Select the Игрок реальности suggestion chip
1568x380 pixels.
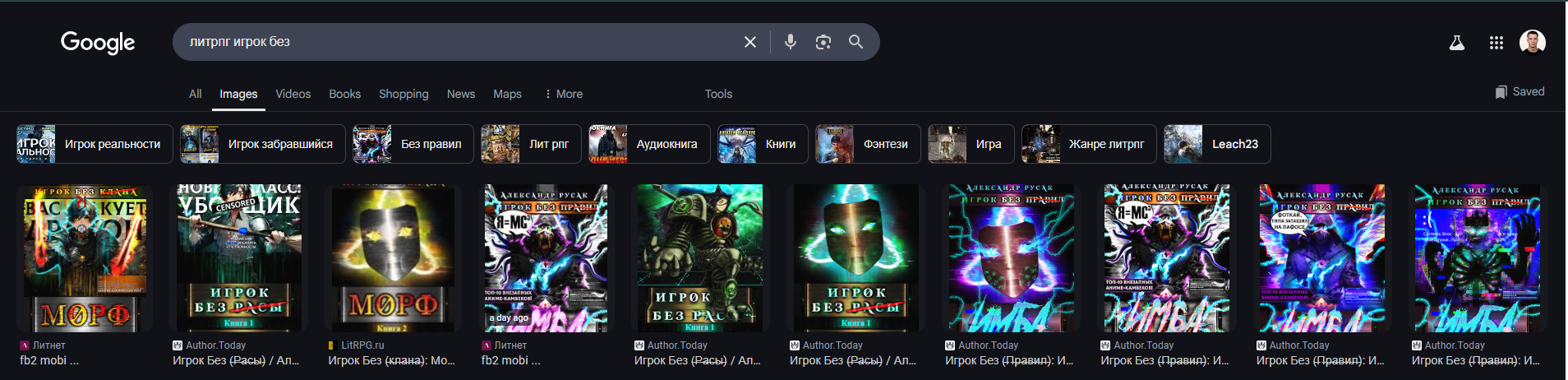(x=95, y=144)
